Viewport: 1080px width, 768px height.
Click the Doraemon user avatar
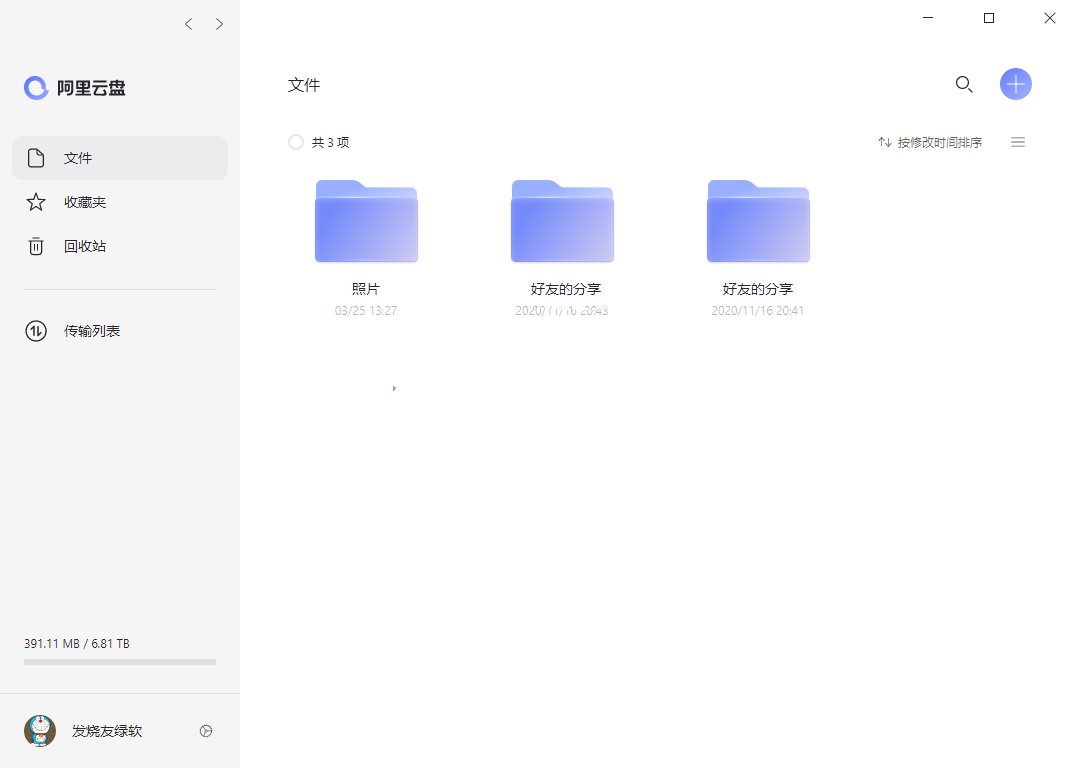pos(40,731)
